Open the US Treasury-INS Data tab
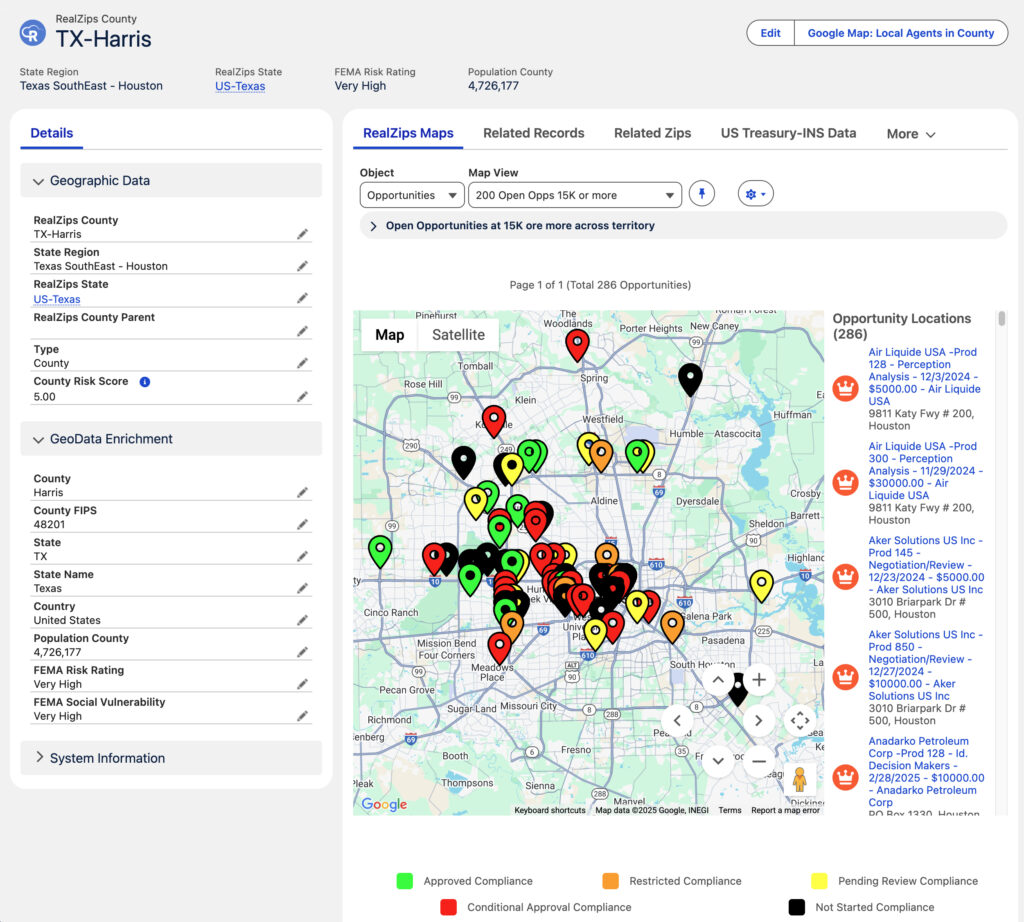This screenshot has width=1024, height=922. (788, 133)
